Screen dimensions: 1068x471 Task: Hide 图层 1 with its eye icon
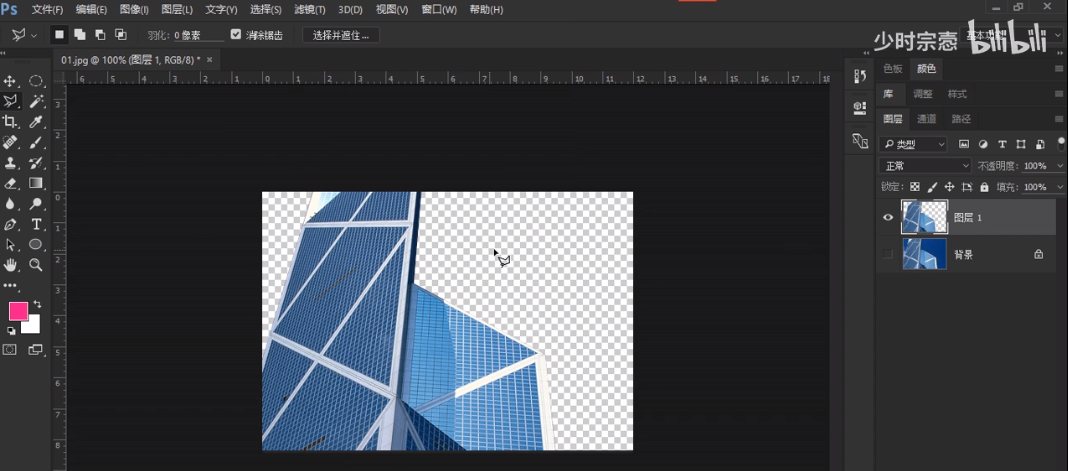click(x=888, y=217)
